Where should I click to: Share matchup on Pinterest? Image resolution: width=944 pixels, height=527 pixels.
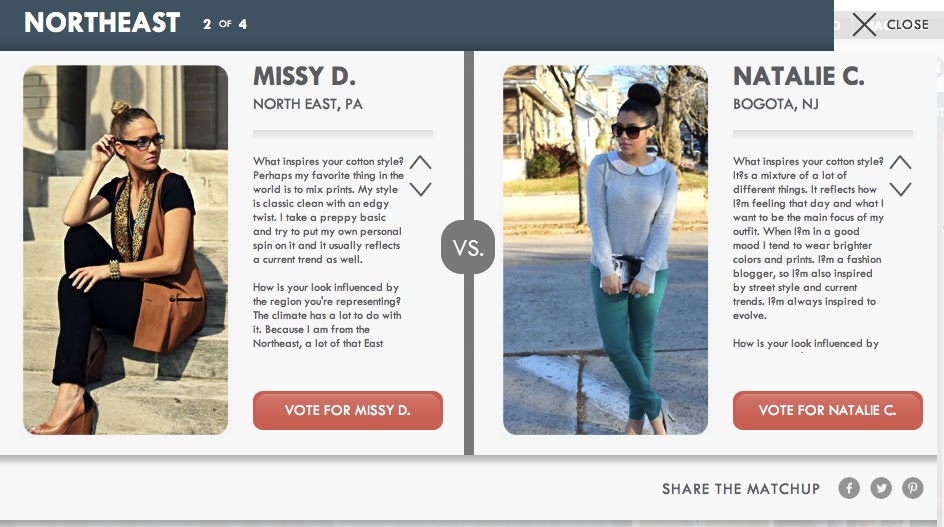[x=913, y=488]
